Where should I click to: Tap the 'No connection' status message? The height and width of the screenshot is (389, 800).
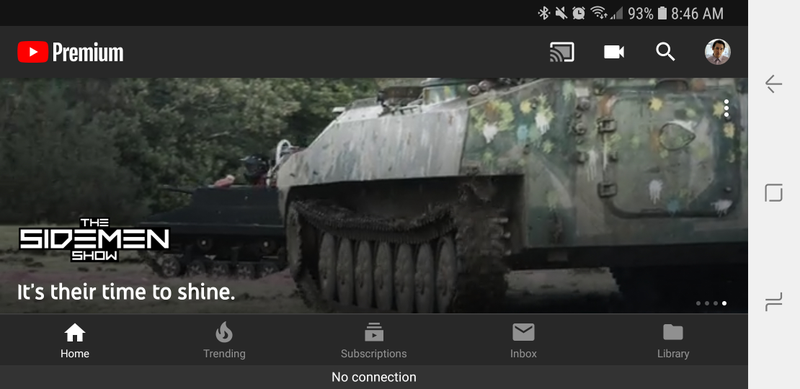pyautogui.click(x=374, y=377)
